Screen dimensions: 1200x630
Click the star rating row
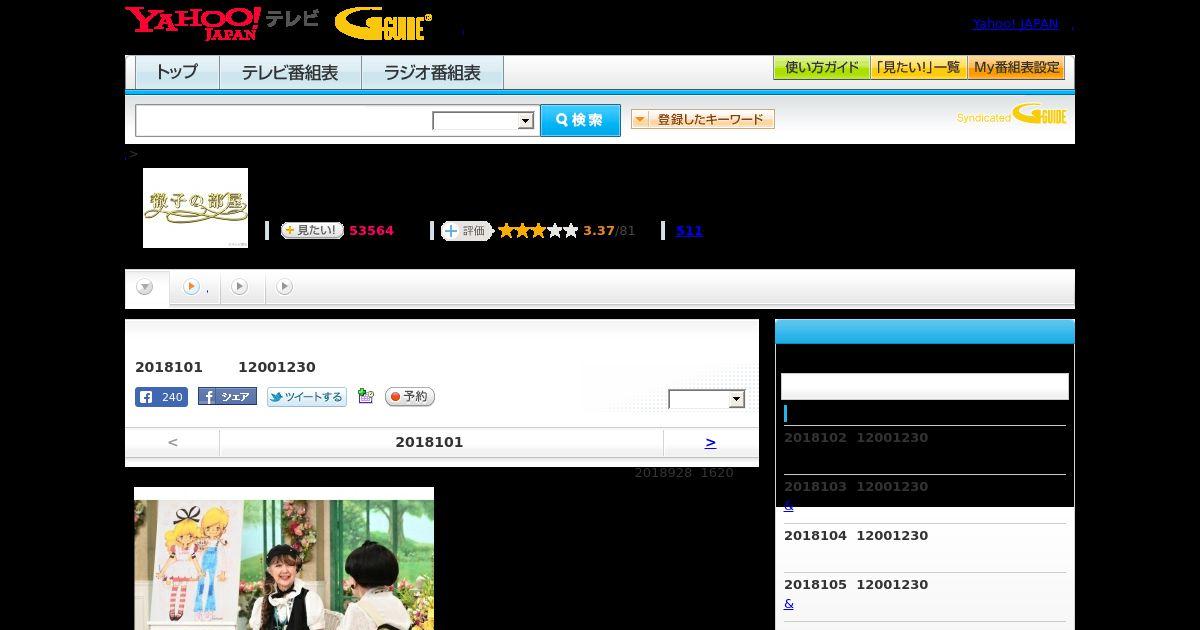tap(538, 231)
